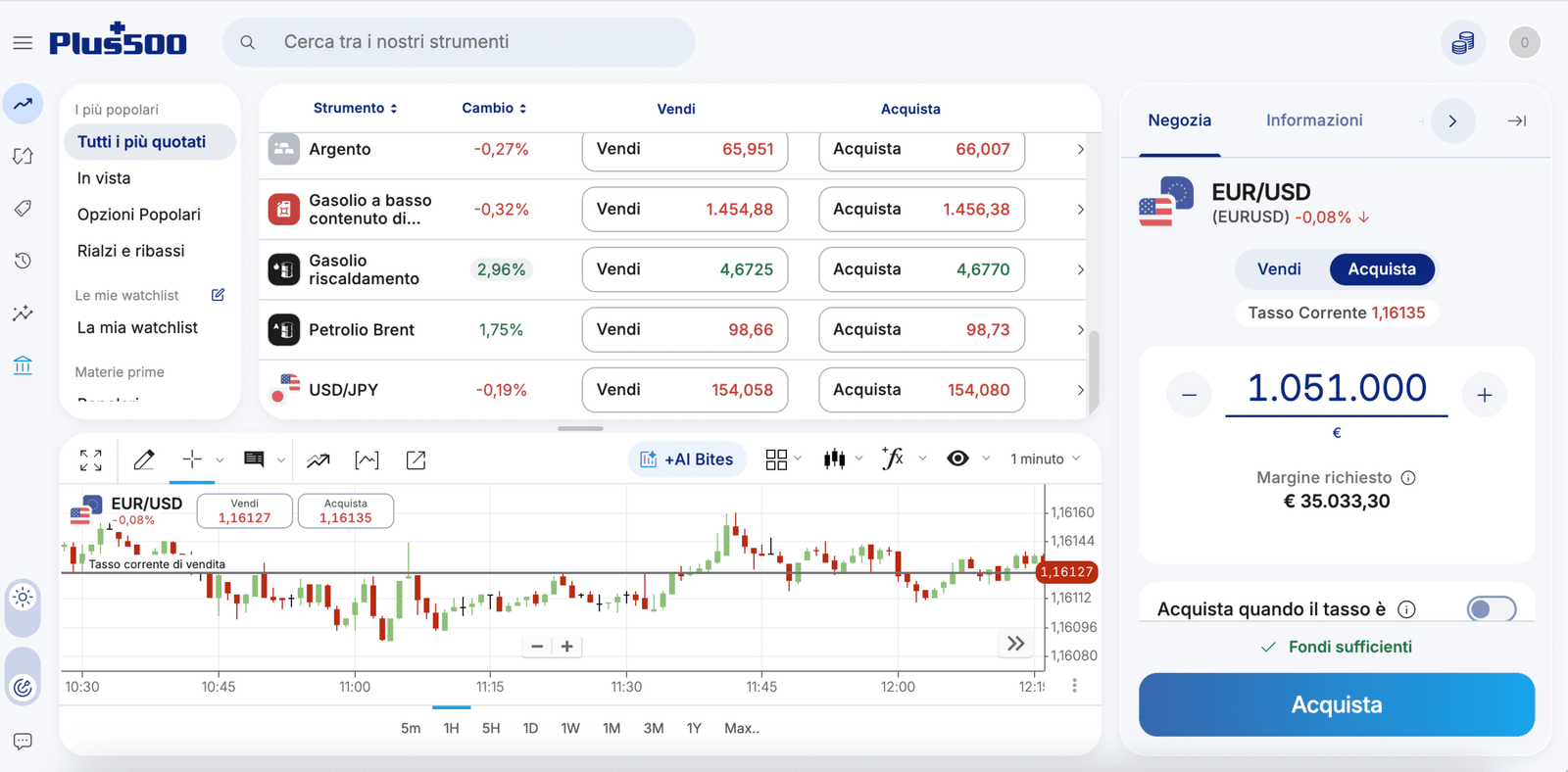Open the coins deposit icon in header
This screenshot has height=772, width=1568.
click(x=1463, y=43)
